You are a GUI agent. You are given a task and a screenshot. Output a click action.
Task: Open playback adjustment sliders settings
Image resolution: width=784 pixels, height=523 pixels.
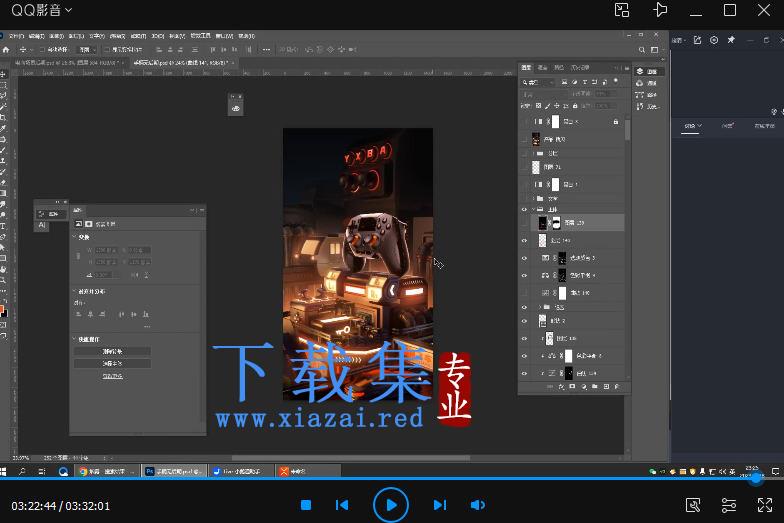[x=729, y=506]
